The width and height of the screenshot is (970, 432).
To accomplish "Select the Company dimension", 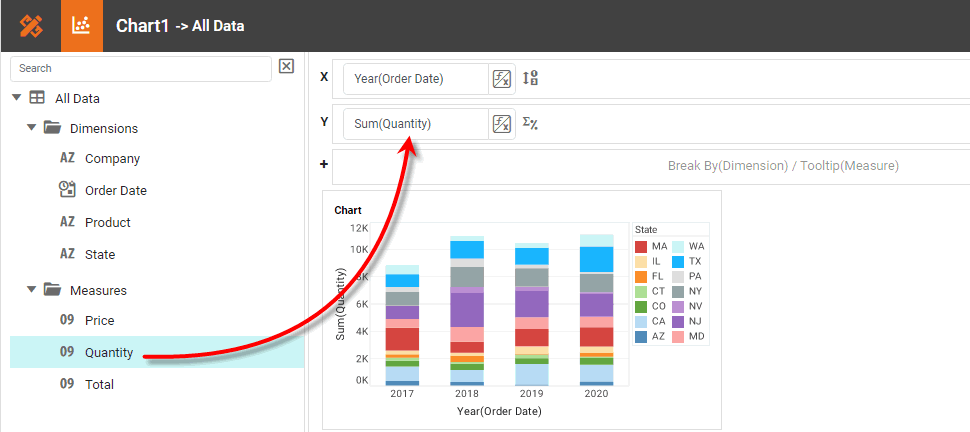I will (x=112, y=159).
